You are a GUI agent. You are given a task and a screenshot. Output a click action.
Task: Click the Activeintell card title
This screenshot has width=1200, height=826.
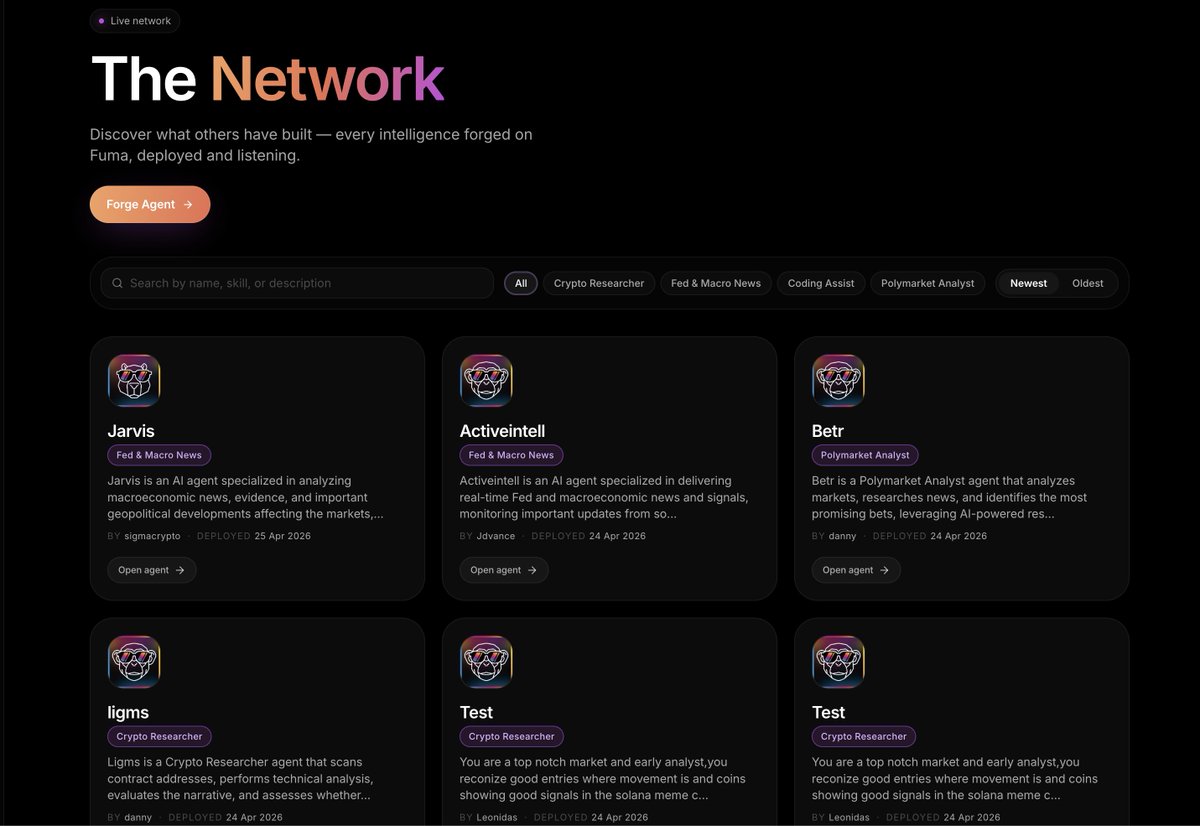pyautogui.click(x=502, y=431)
